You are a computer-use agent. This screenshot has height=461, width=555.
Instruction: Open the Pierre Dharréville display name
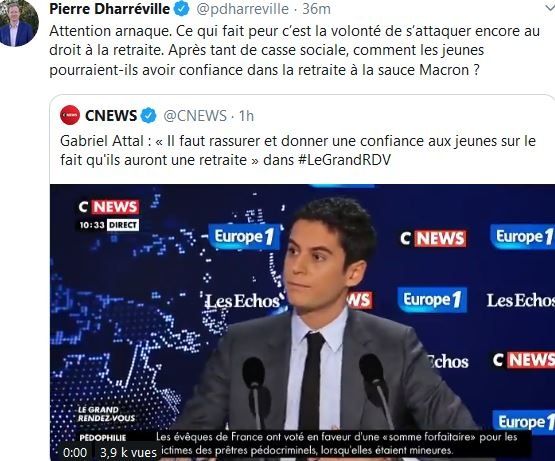[x=110, y=9]
